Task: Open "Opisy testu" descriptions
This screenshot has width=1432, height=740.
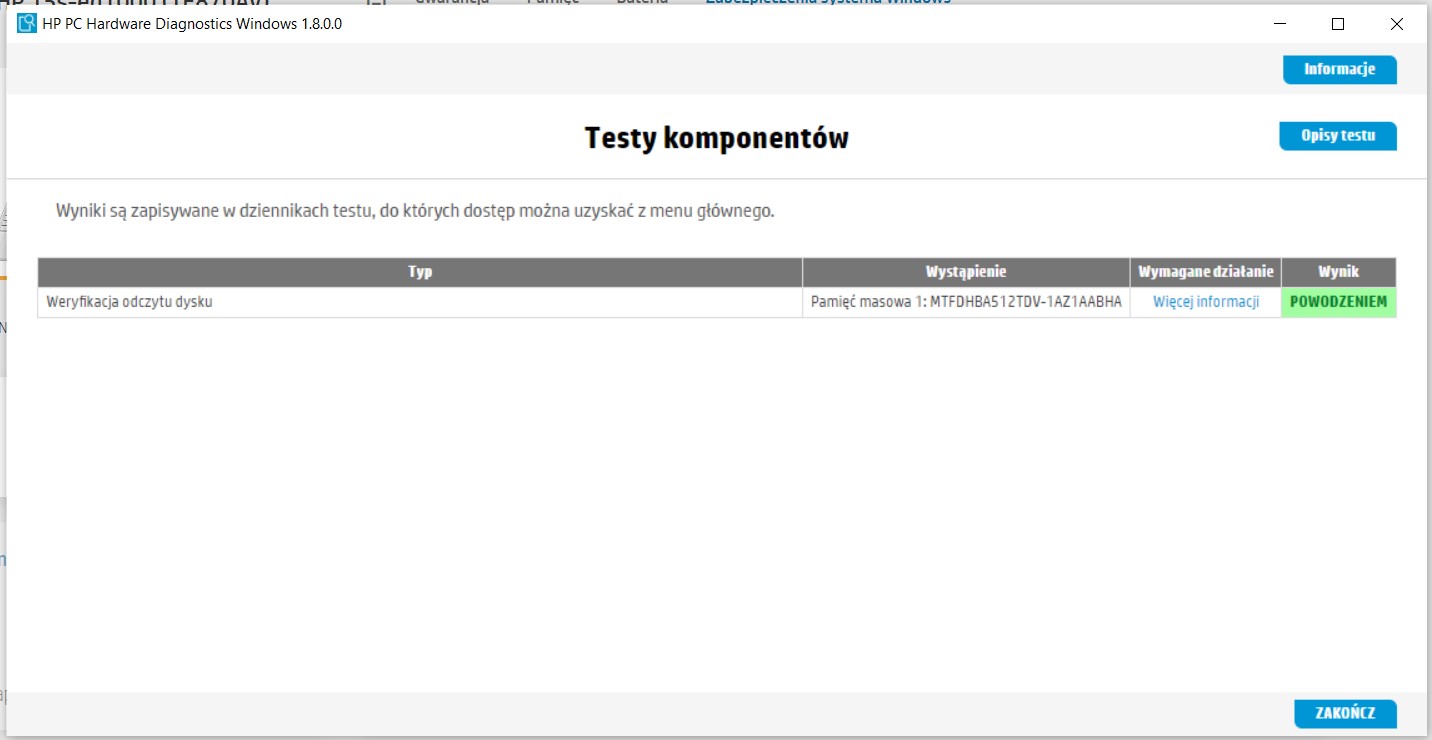Action: click(1337, 136)
